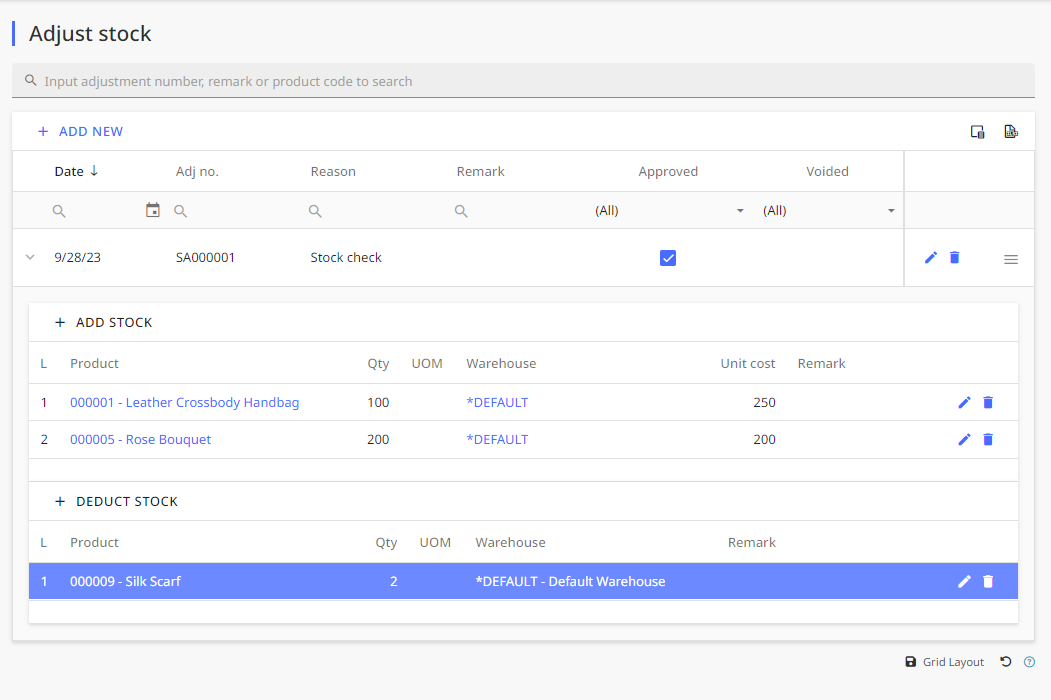Click the Leather Crossbody Handbag quantity 100 cell

[x=378, y=402]
